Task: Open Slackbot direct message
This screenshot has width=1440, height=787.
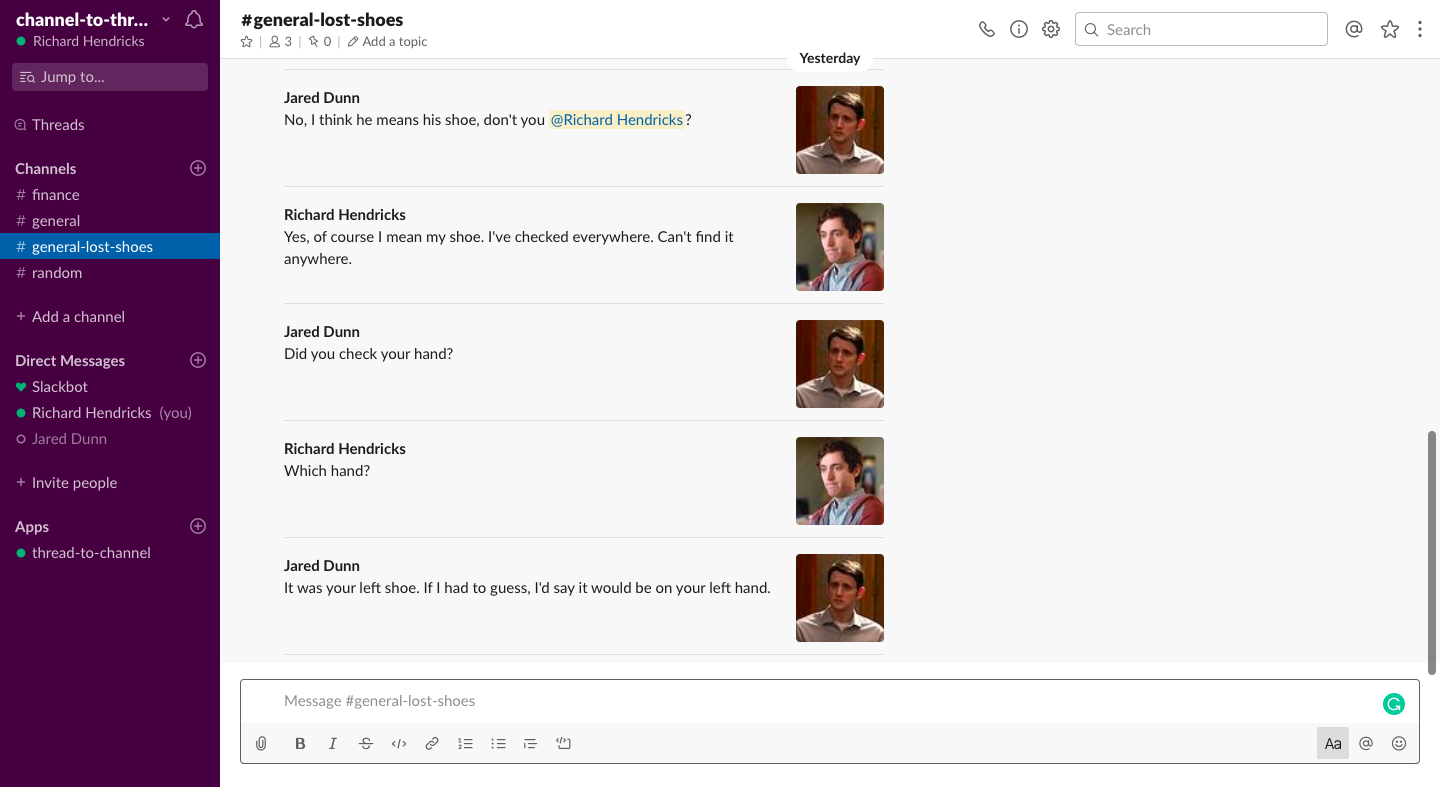Action: pos(110,387)
